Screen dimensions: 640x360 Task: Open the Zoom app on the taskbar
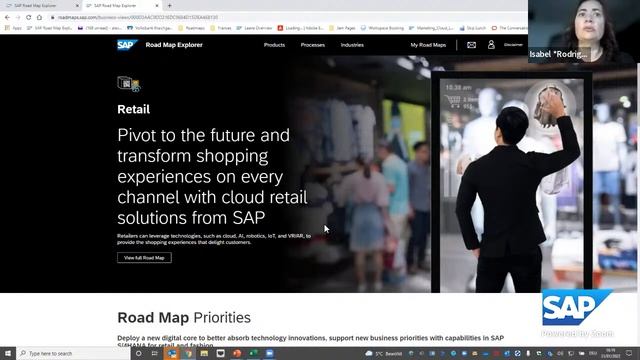tap(269, 353)
